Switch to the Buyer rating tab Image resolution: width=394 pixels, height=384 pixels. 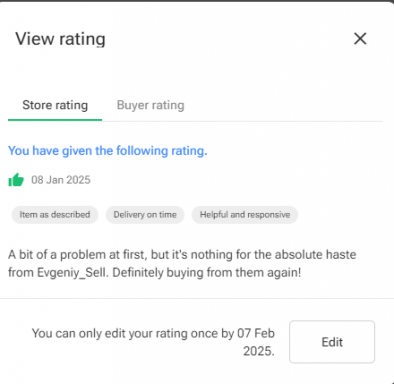tap(150, 105)
